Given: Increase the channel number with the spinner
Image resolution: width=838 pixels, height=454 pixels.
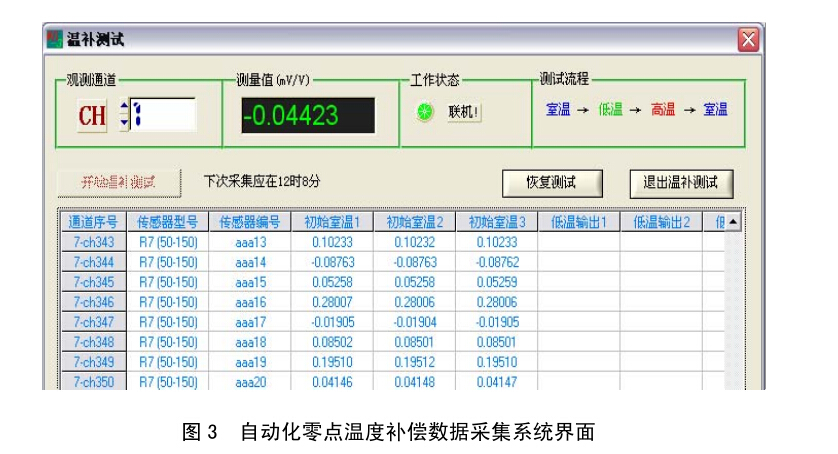Looking at the screenshot, I should pos(124,108).
